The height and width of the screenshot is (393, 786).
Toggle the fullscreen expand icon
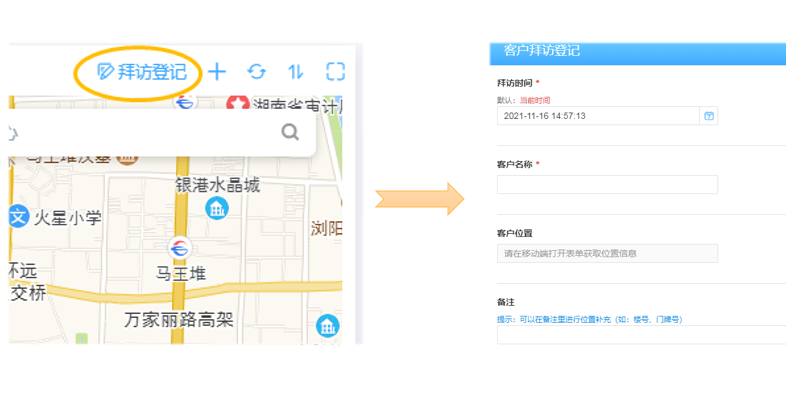coord(335,72)
